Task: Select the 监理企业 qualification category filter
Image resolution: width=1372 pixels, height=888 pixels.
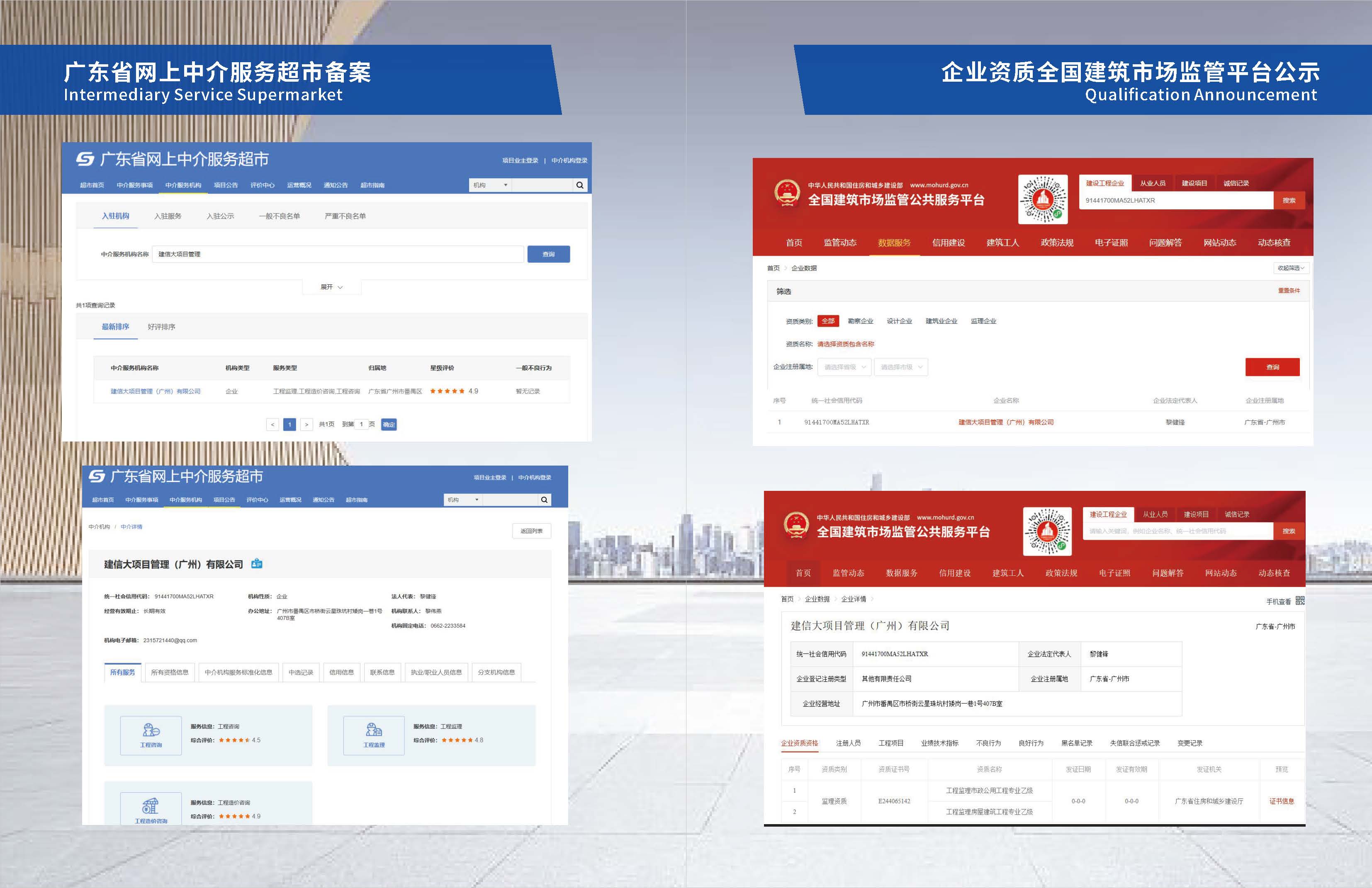Action: click(983, 322)
